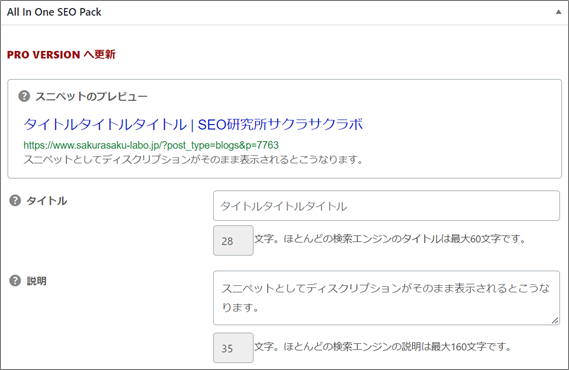The height and width of the screenshot is (370, 569).
Task: Click the All In One SEO Pack heading
Action: tap(54, 12)
